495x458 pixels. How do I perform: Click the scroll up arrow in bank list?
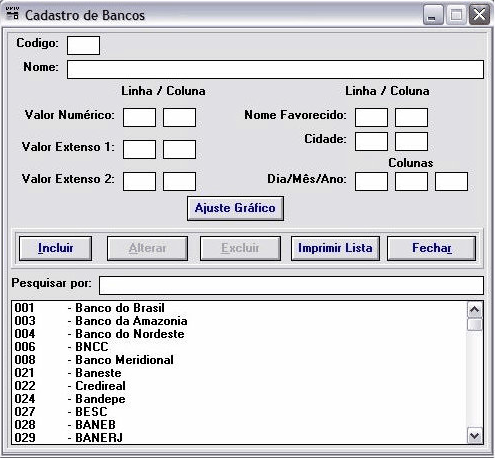click(474, 310)
